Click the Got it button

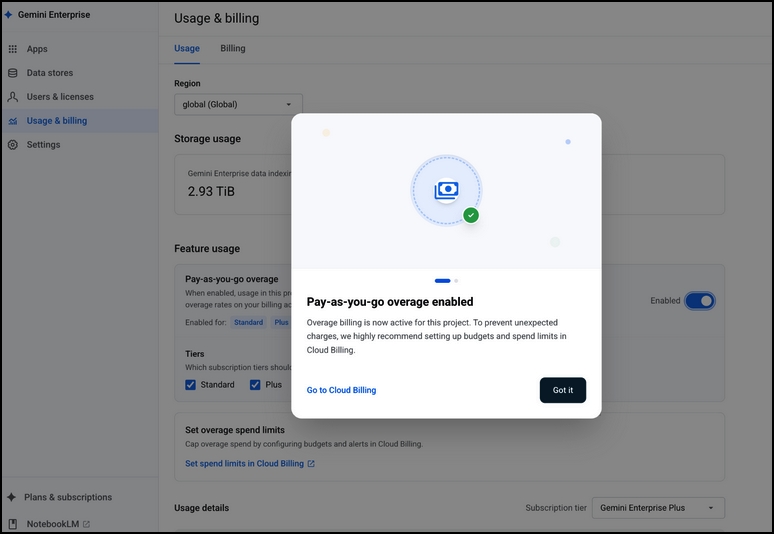[563, 390]
